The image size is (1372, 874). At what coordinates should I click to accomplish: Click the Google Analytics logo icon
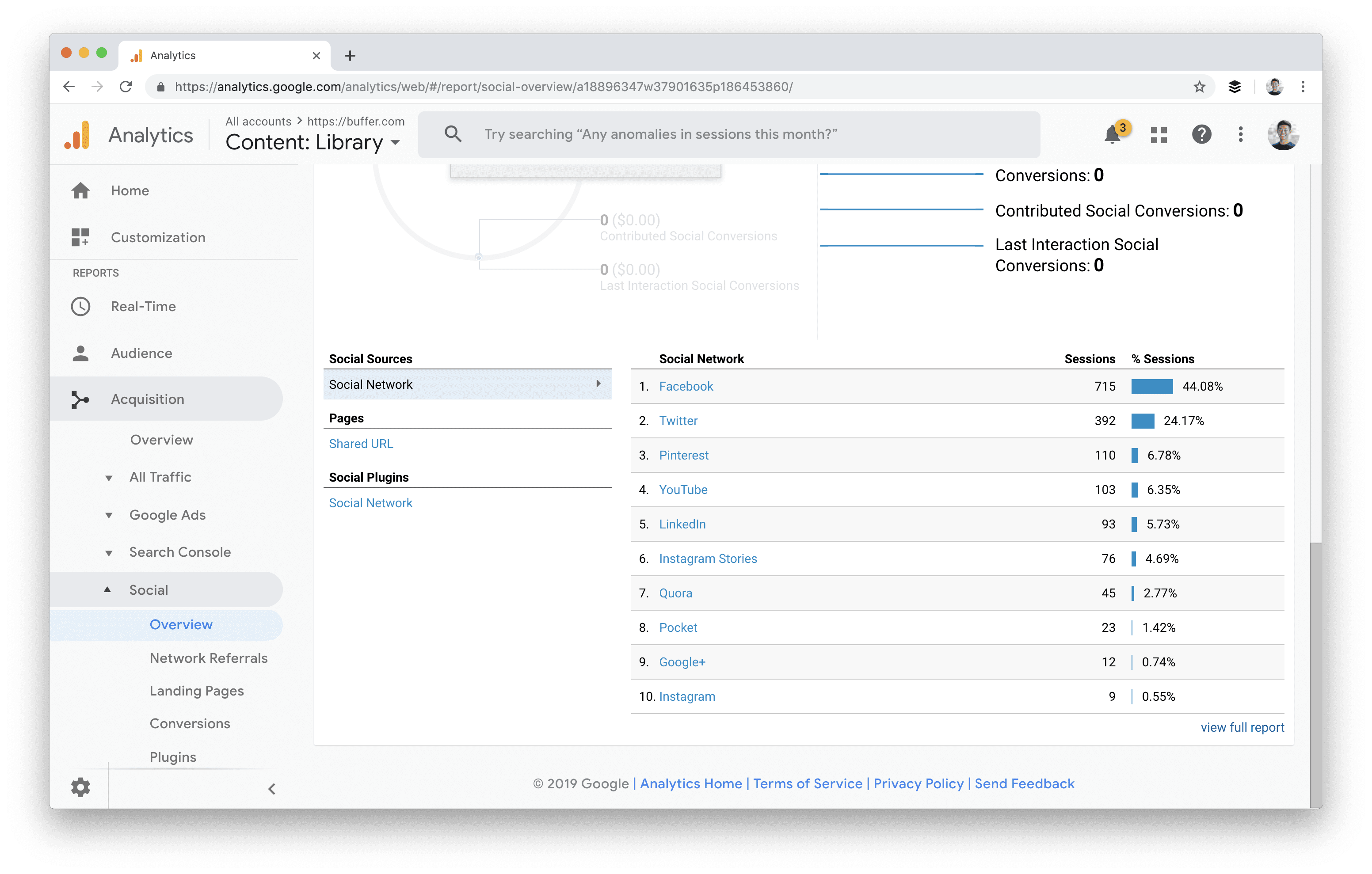[77, 135]
